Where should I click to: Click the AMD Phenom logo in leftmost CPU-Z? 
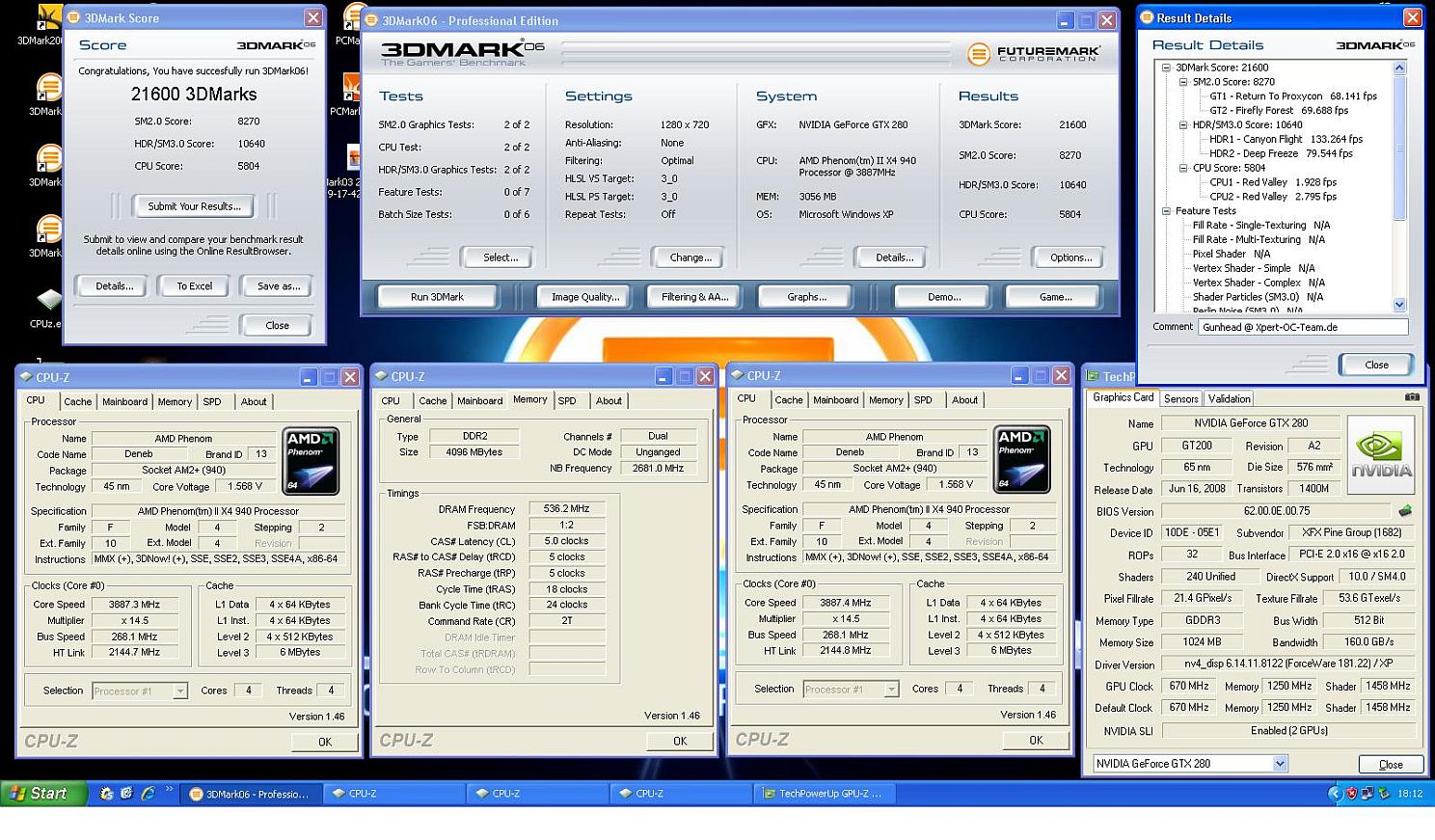tap(311, 460)
